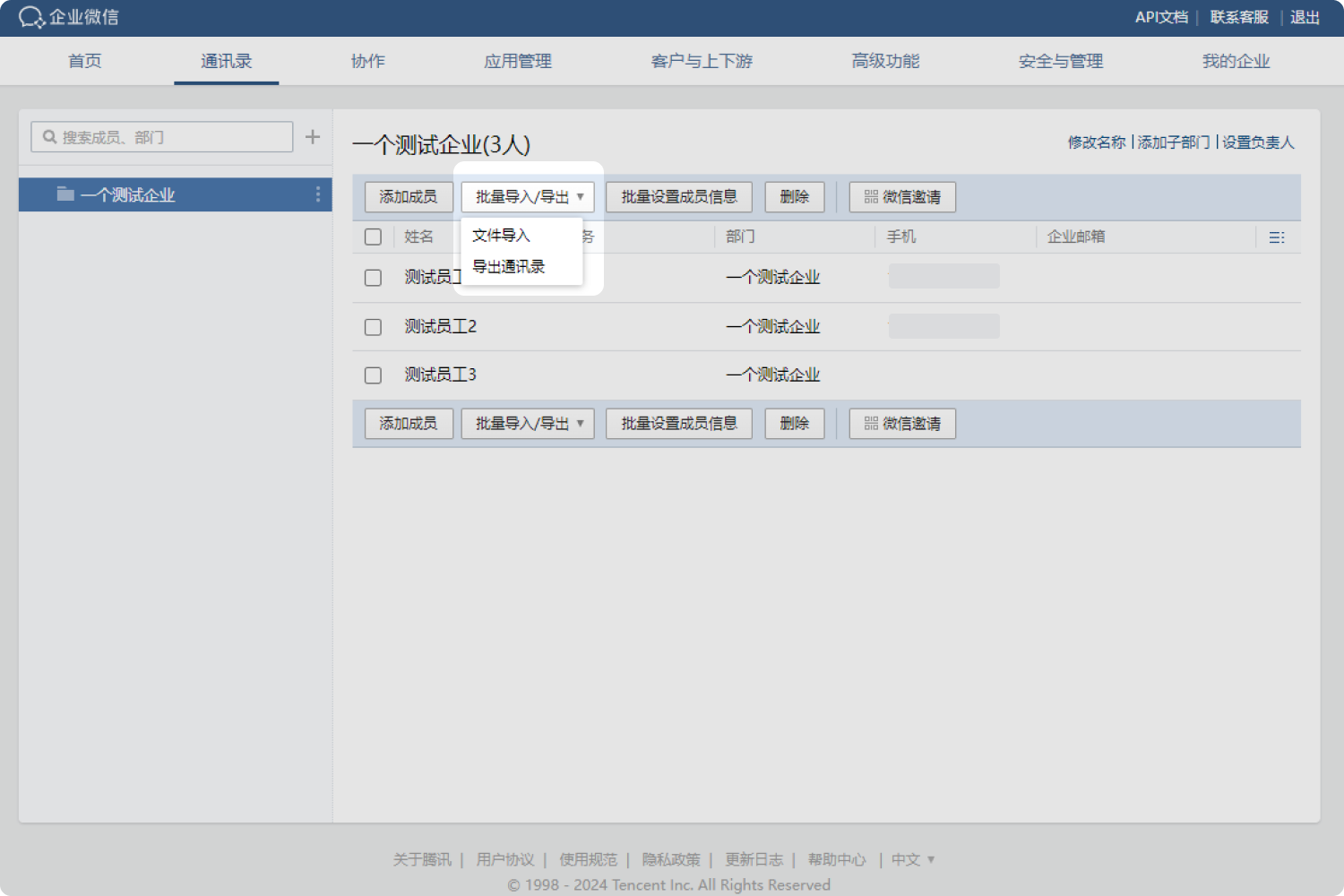Switch to the 应用管理 tab
Viewport: 1344px width, 896px height.
518,61
